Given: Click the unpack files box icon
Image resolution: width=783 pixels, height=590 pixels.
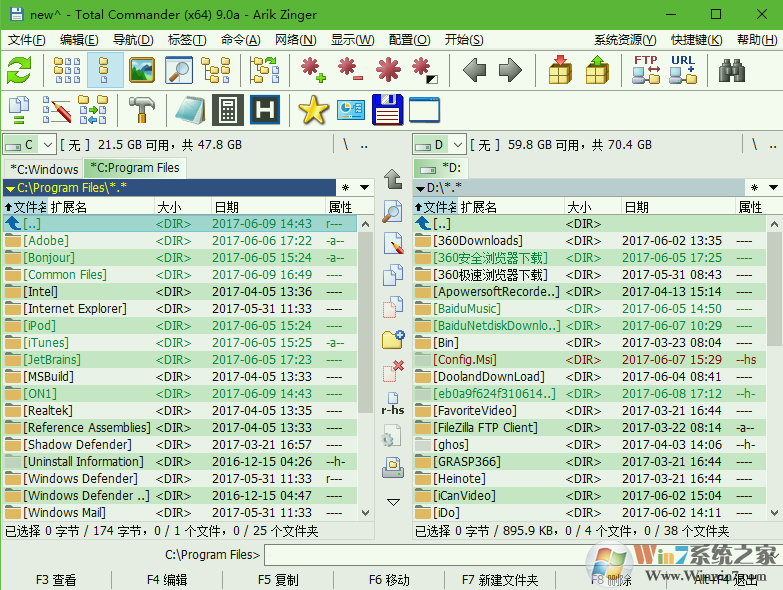Looking at the screenshot, I should coord(597,70).
